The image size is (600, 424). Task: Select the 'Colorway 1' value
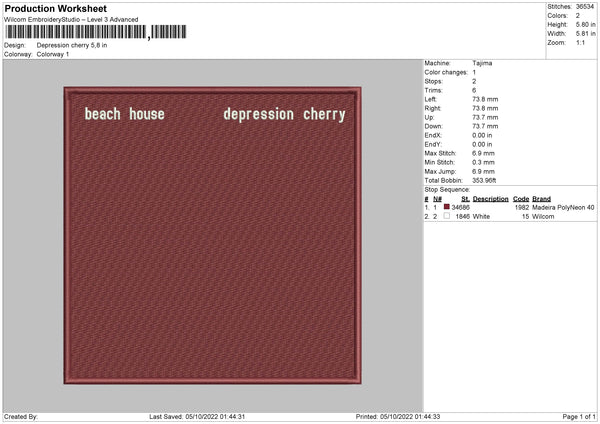[x=53, y=54]
